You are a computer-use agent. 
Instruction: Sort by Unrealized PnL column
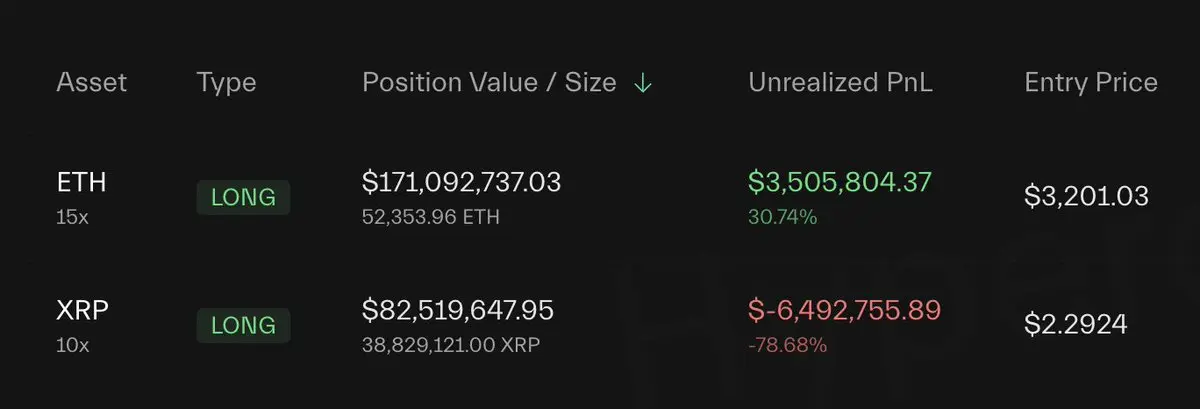840,83
